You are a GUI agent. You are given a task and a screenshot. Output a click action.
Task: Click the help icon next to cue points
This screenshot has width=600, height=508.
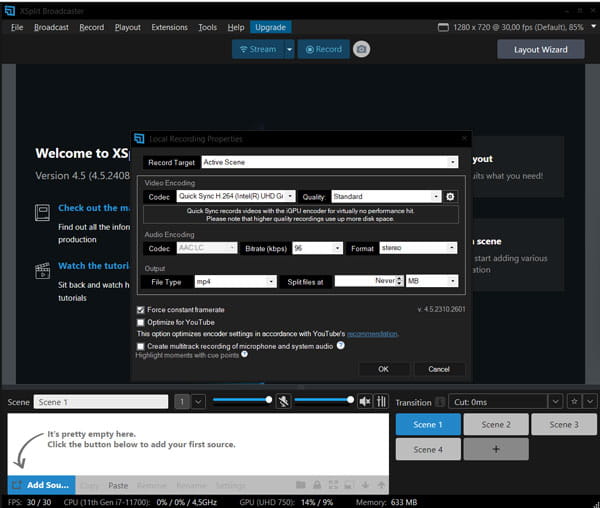[x=245, y=354]
